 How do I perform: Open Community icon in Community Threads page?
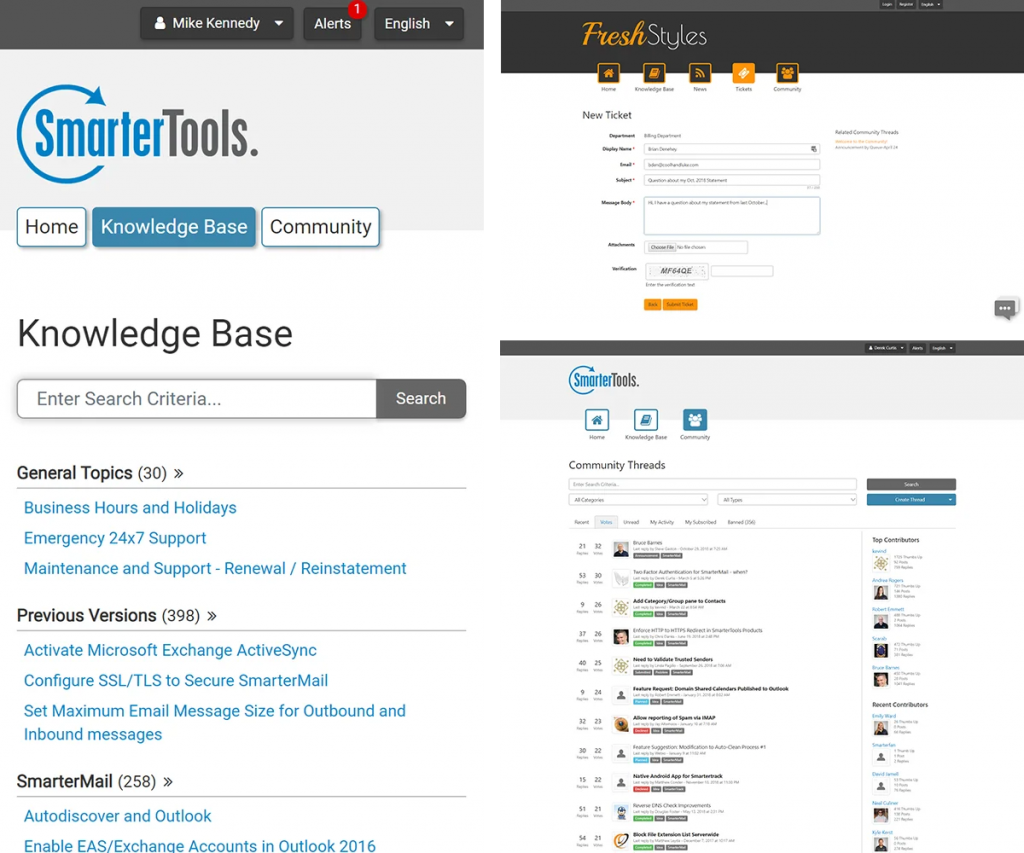point(695,420)
